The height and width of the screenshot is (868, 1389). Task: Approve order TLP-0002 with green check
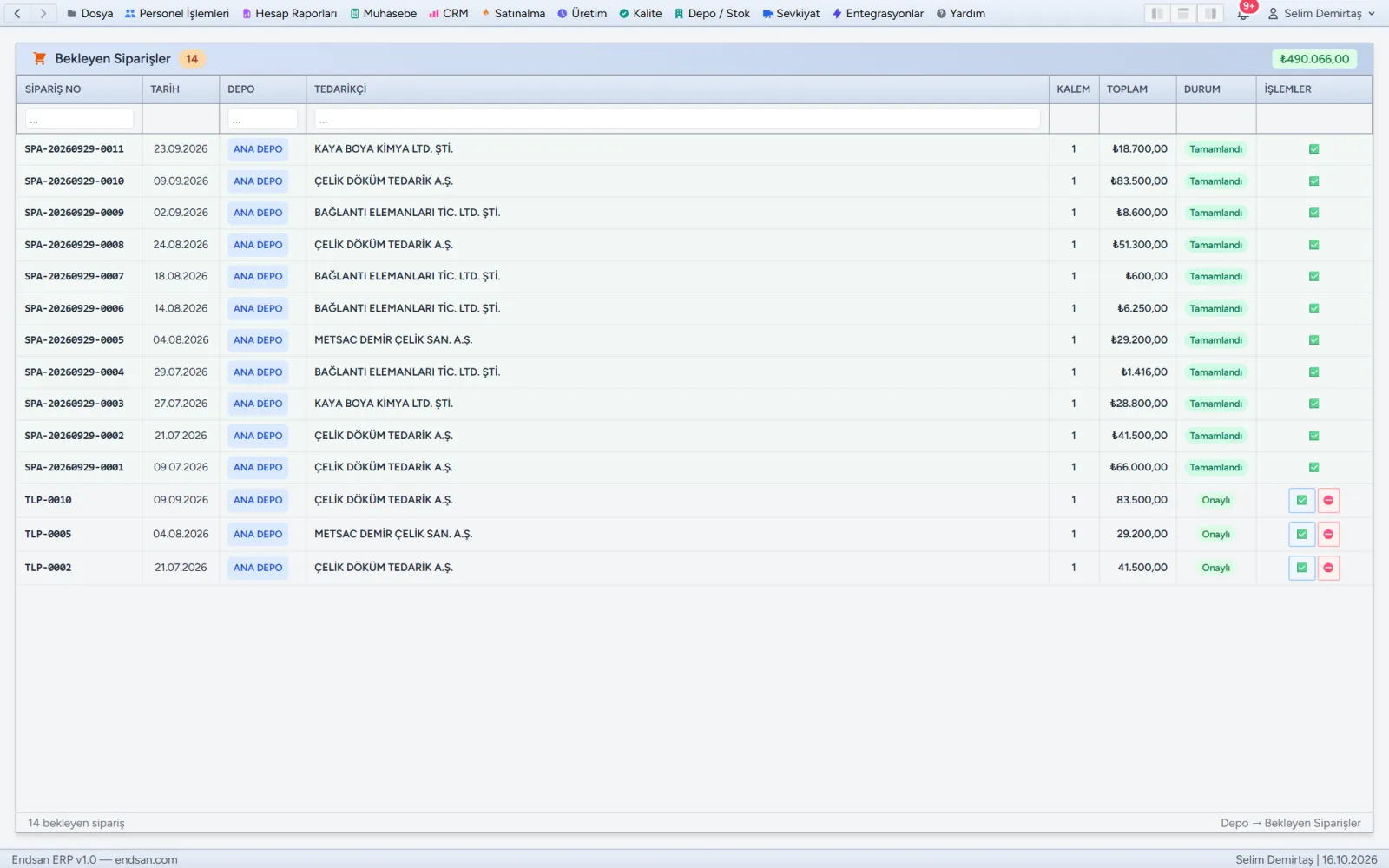tap(1301, 568)
